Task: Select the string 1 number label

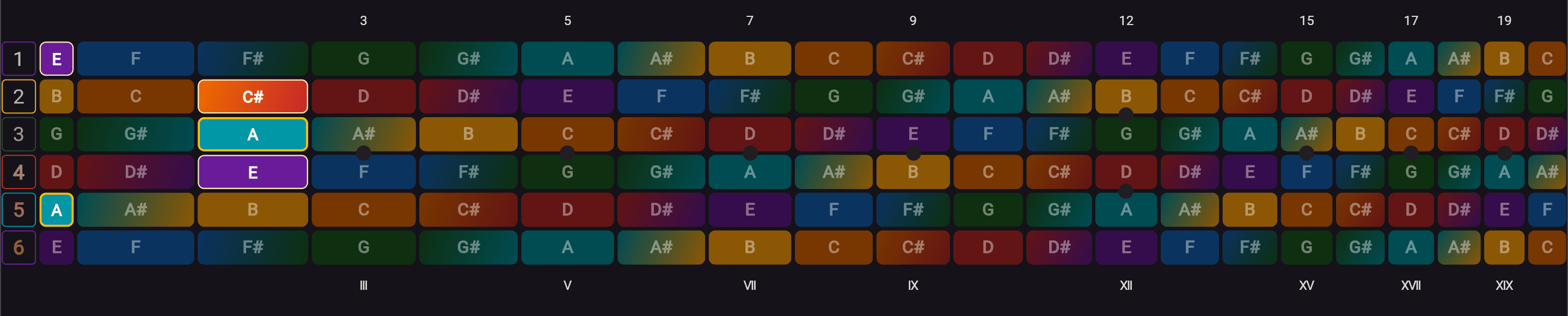Action: pos(19,59)
